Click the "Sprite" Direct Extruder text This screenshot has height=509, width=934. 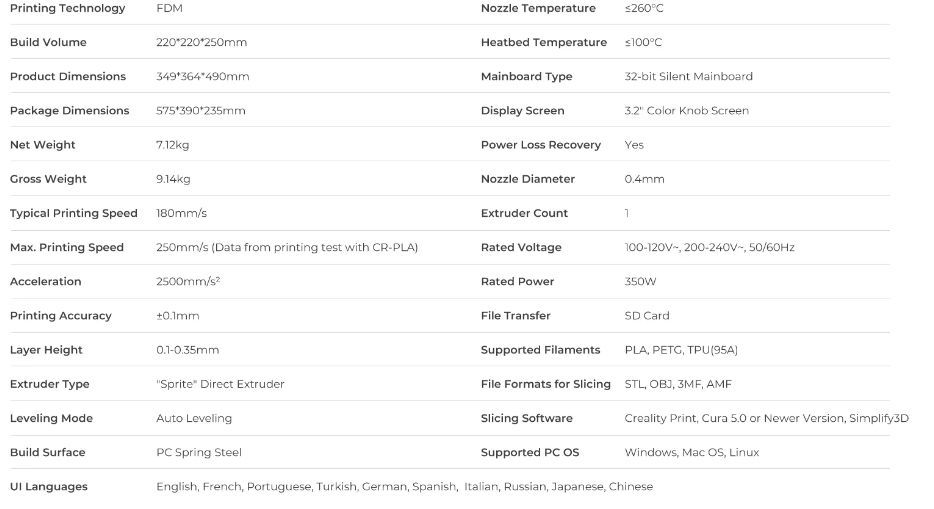[220, 384]
